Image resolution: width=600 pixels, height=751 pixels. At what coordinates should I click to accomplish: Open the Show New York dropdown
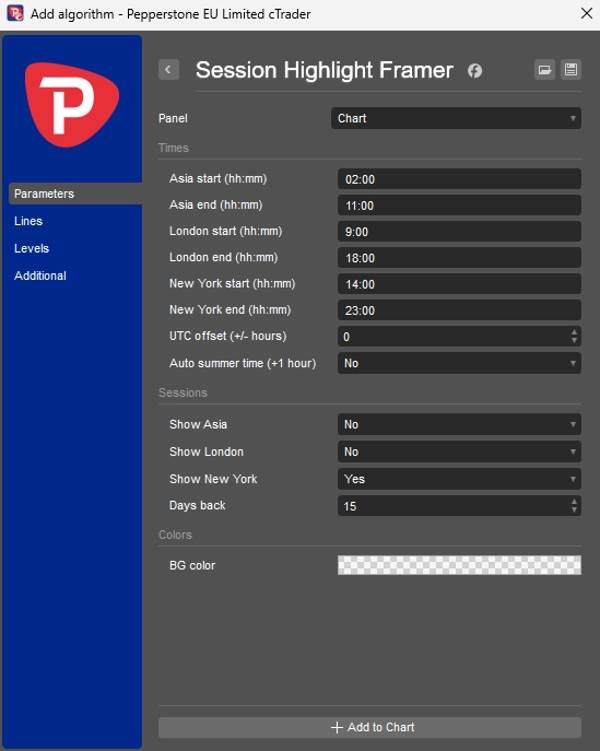tap(459, 479)
